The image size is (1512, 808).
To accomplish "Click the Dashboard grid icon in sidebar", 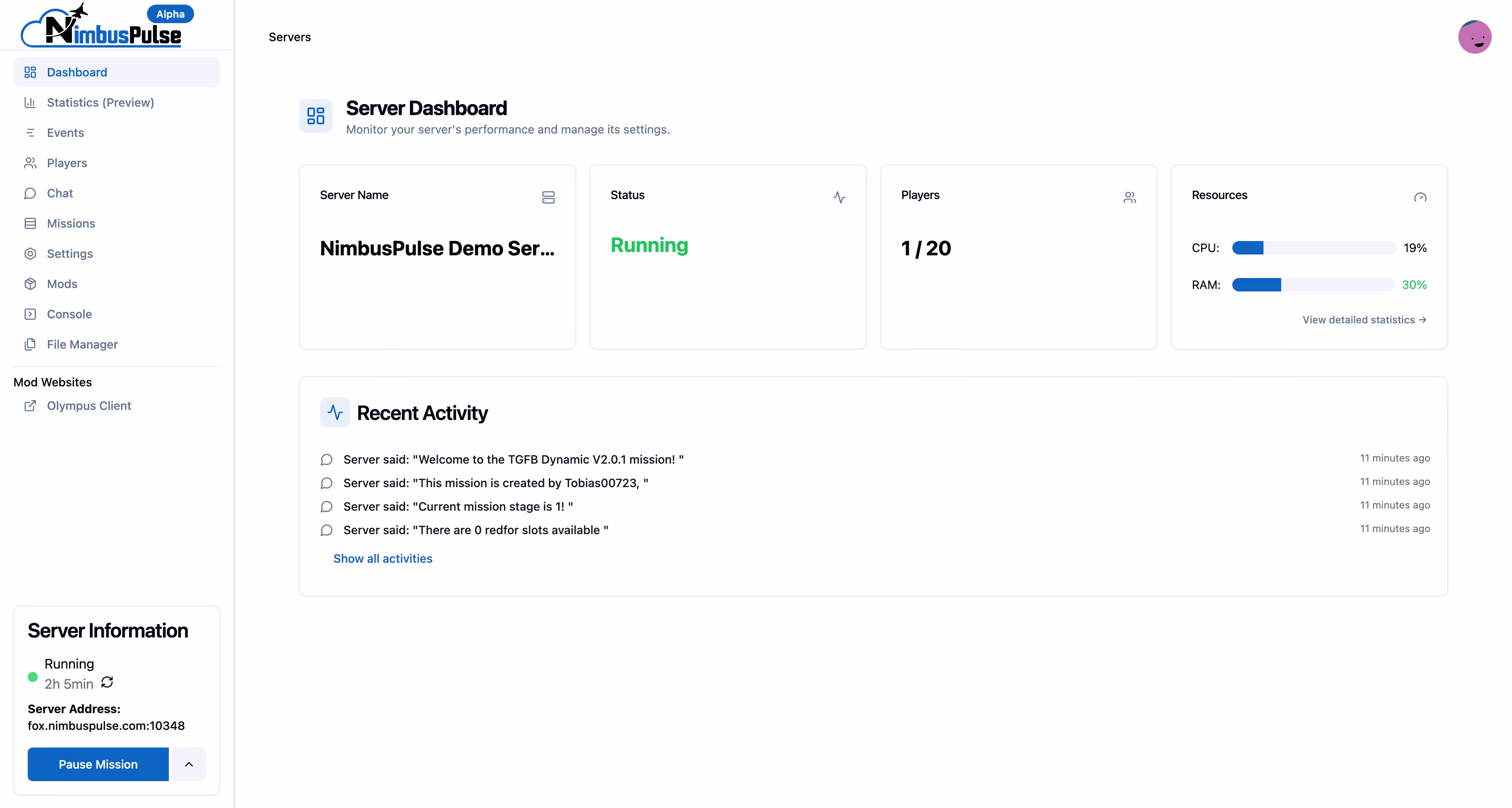I will 30,72.
